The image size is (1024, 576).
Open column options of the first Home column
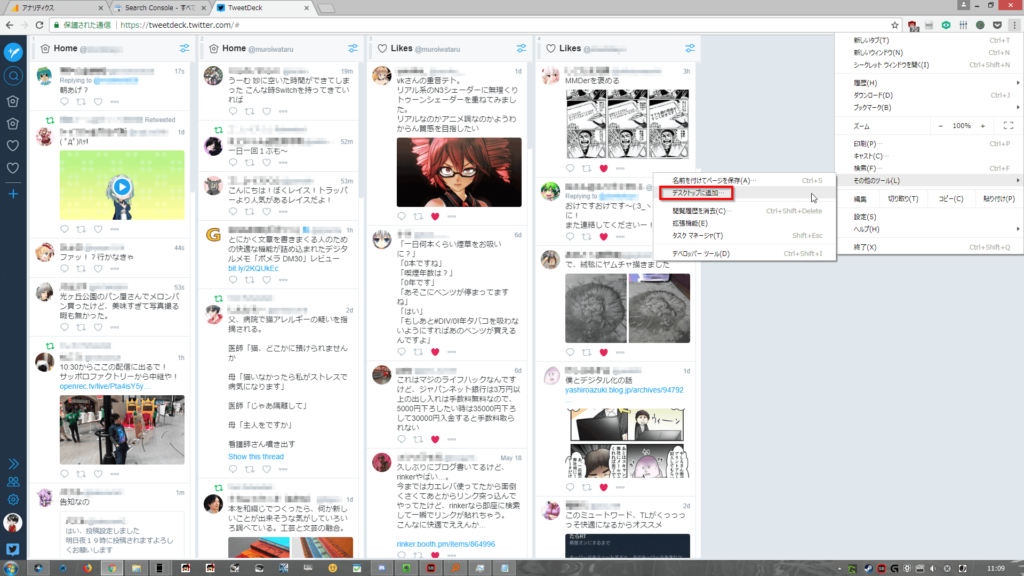pyautogui.click(x=185, y=48)
